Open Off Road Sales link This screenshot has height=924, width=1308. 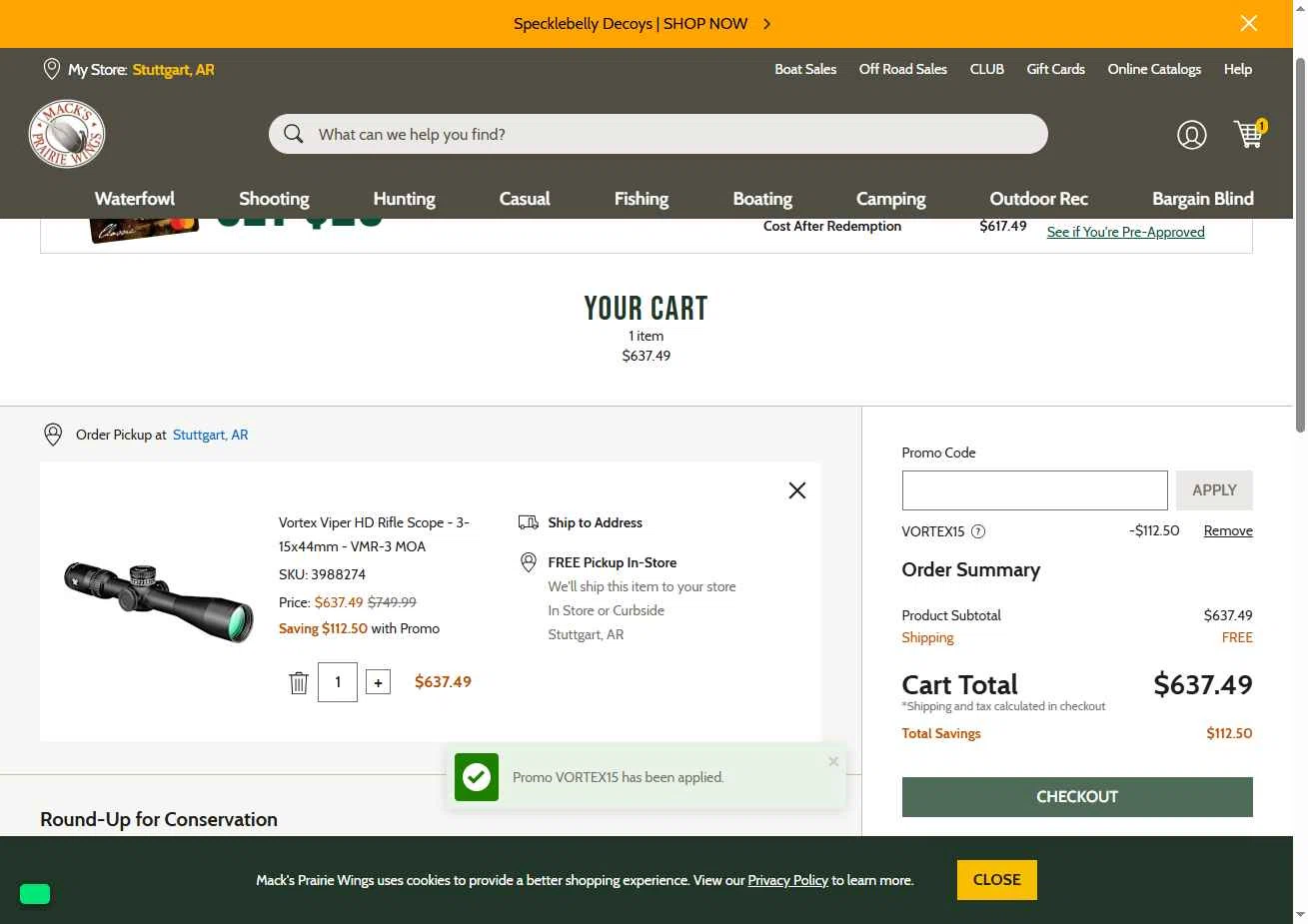(x=903, y=69)
